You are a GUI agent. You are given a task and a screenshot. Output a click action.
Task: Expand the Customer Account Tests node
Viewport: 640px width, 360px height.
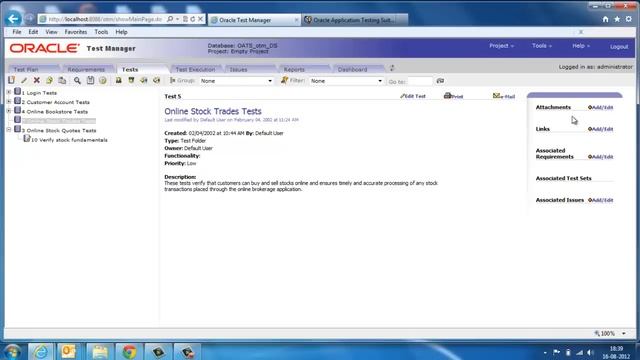click(x=9, y=102)
